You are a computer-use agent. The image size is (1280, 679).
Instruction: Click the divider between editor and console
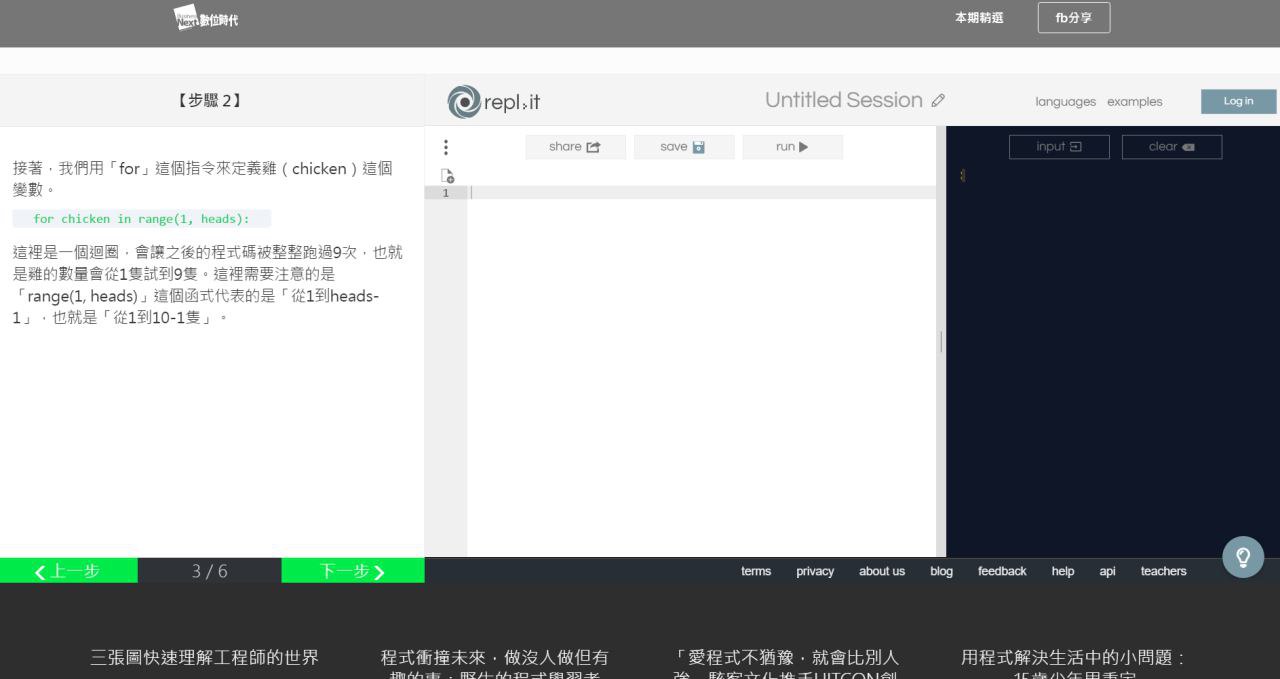pos(941,342)
